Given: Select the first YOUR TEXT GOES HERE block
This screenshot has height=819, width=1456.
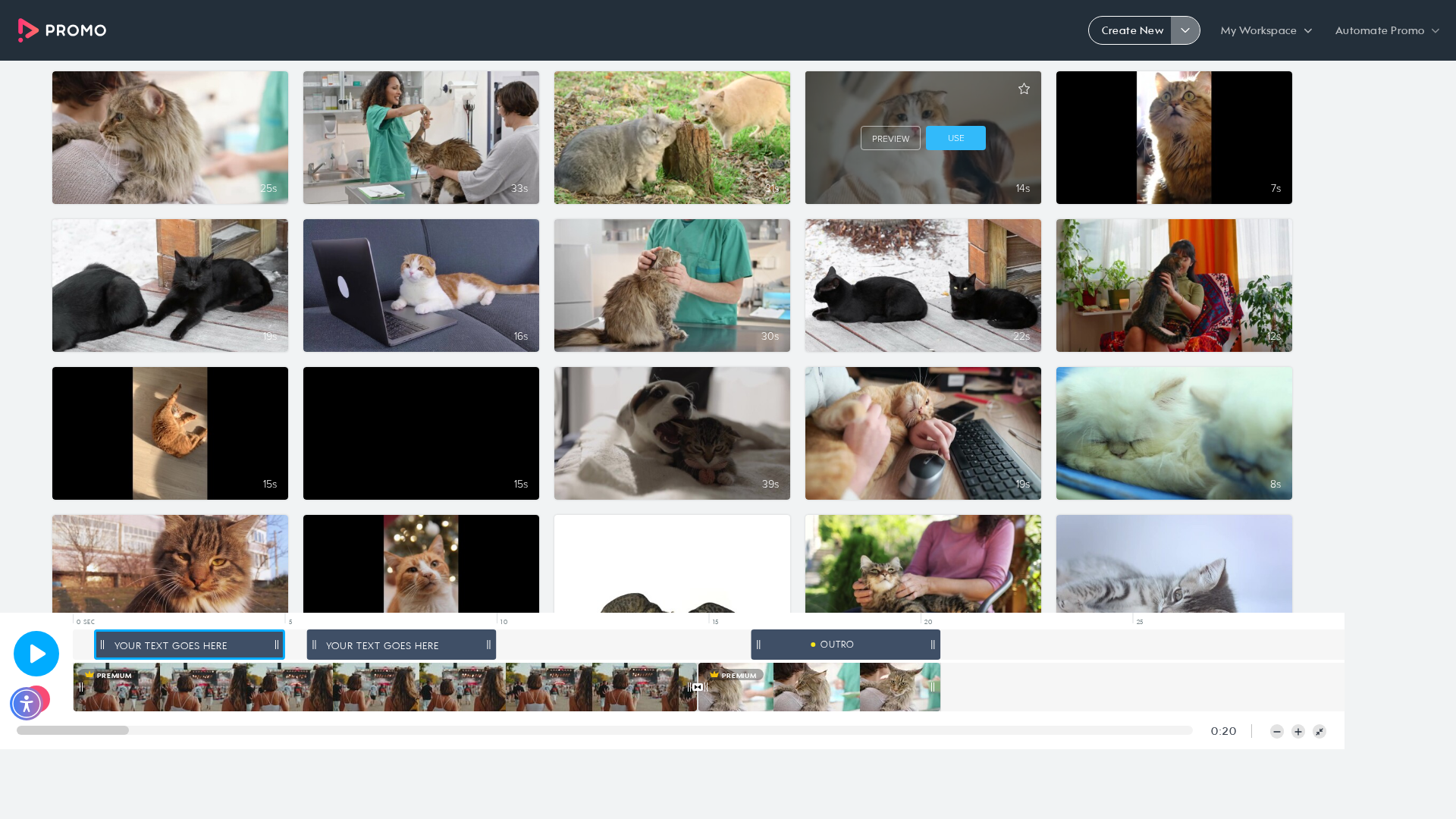Looking at the screenshot, I should tap(190, 645).
